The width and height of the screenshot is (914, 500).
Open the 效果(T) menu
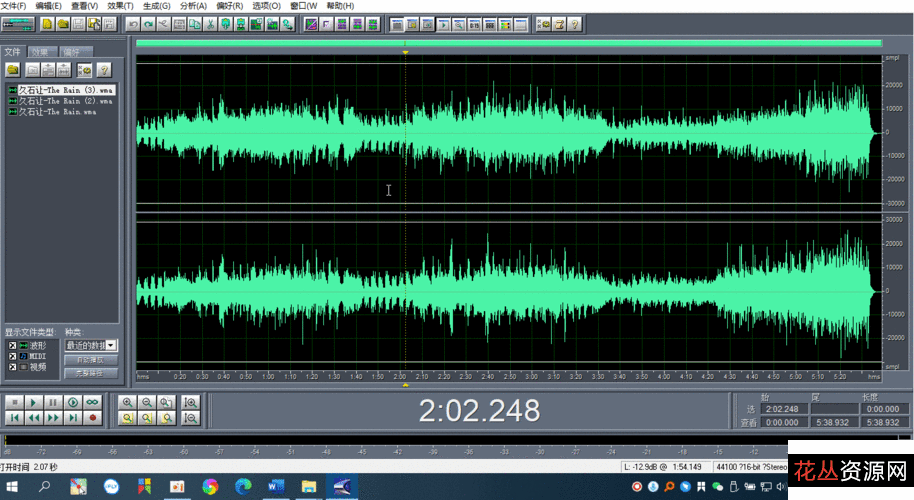[120, 6]
